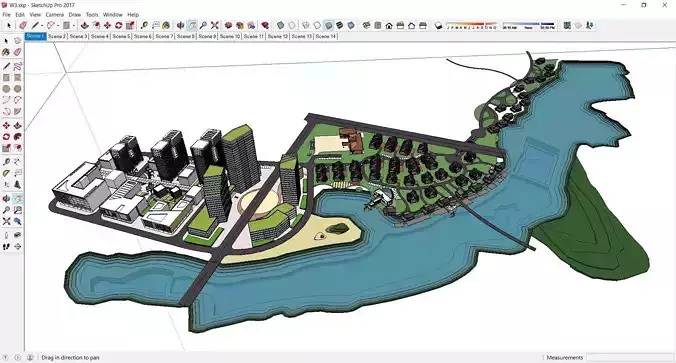The image size is (676, 363).
Task: Select the Polygon tool in left palette
Action: pos(17,89)
